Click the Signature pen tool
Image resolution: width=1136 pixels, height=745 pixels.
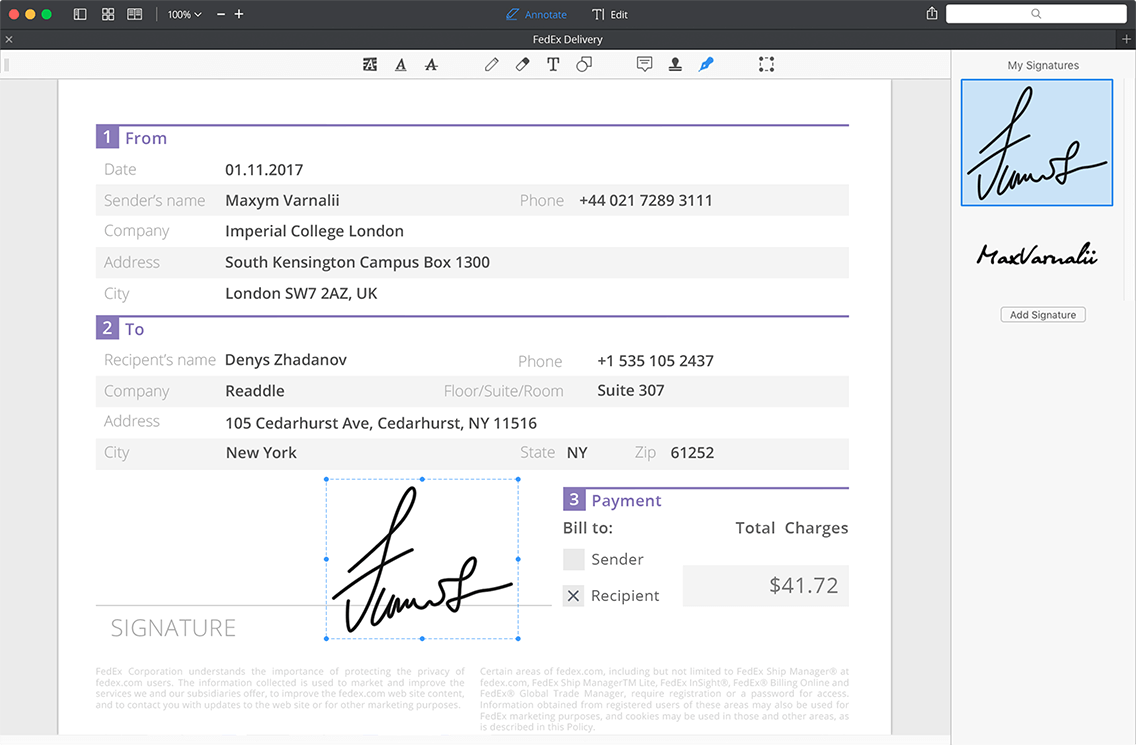[706, 64]
